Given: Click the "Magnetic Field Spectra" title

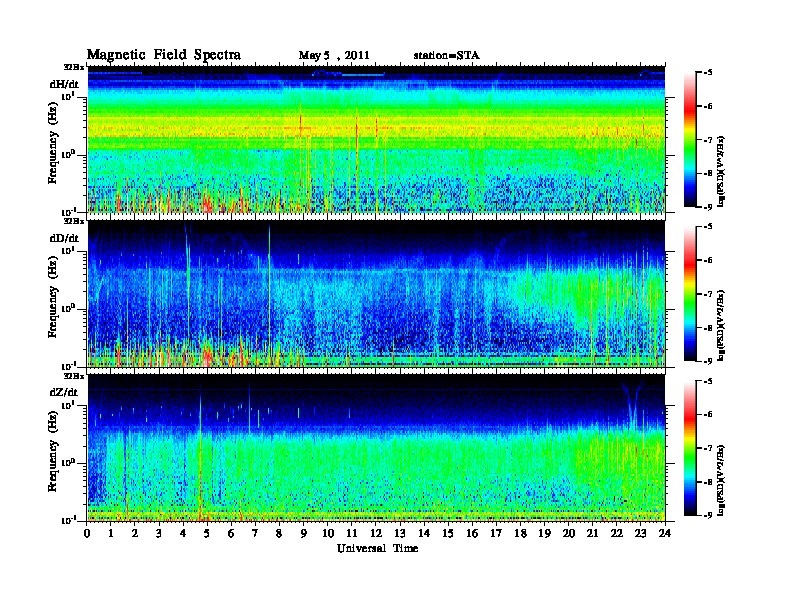Looking at the screenshot, I should [x=164, y=55].
